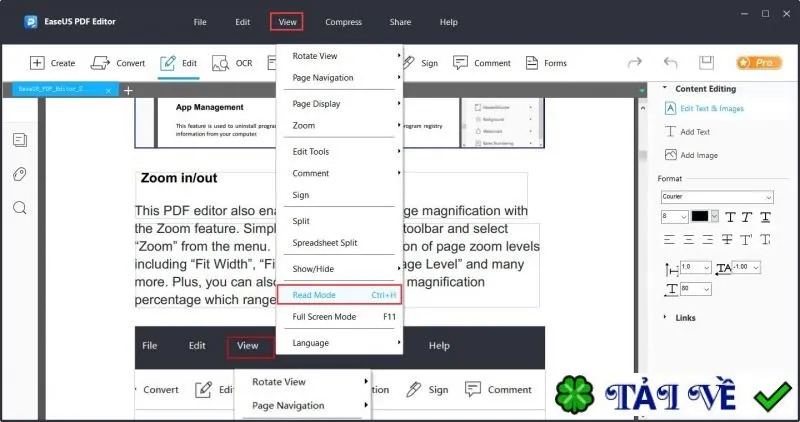Toggle underline text formatting
The image size is (800, 422).
[x=765, y=217]
